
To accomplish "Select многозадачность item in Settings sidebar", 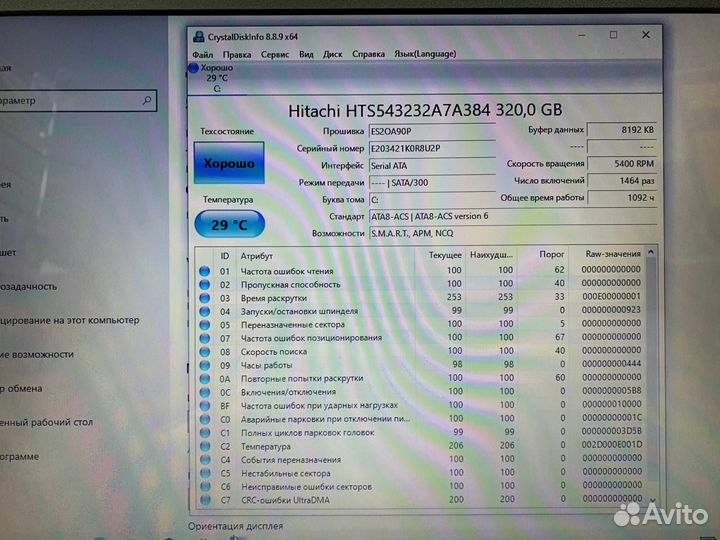I will click(28, 287).
